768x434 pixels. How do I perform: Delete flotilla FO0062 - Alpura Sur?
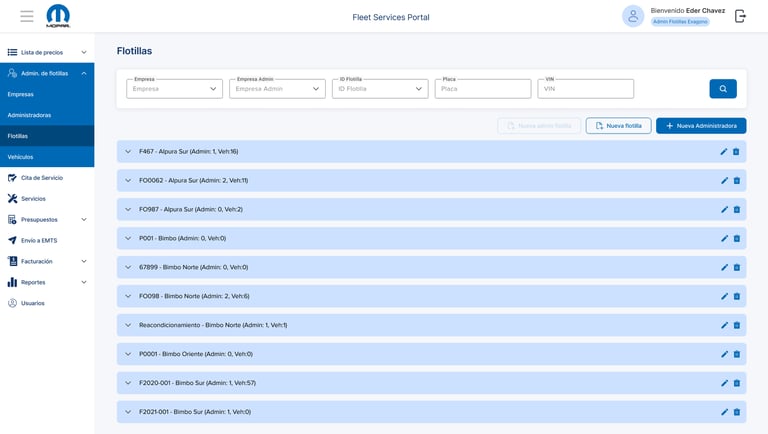tap(737, 181)
